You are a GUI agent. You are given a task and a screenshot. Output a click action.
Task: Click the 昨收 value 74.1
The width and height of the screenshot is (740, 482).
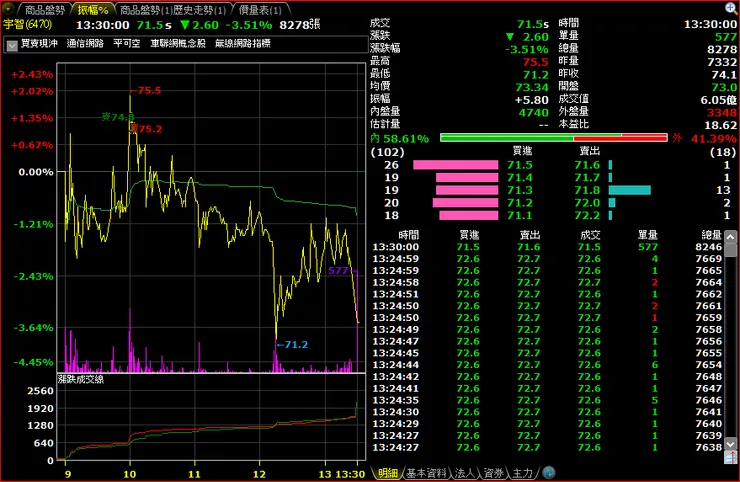(723, 75)
